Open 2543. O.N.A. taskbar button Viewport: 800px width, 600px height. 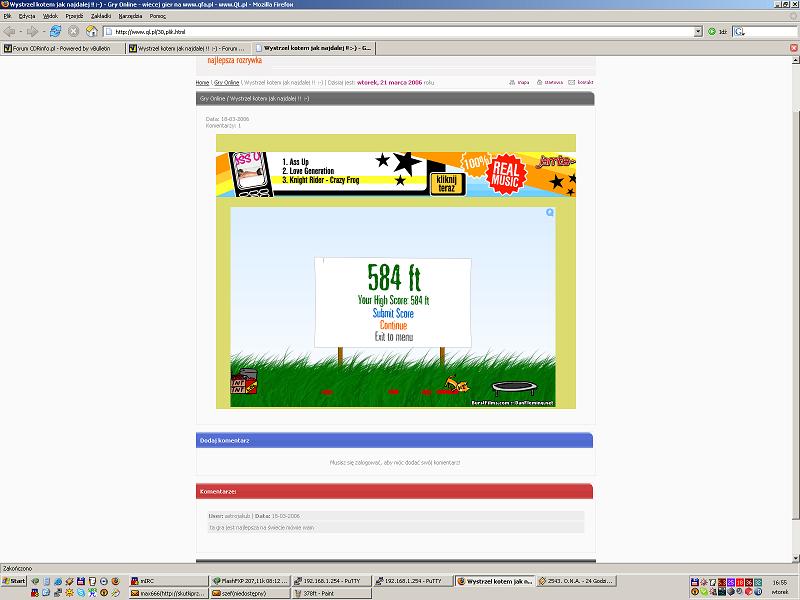tap(576, 581)
